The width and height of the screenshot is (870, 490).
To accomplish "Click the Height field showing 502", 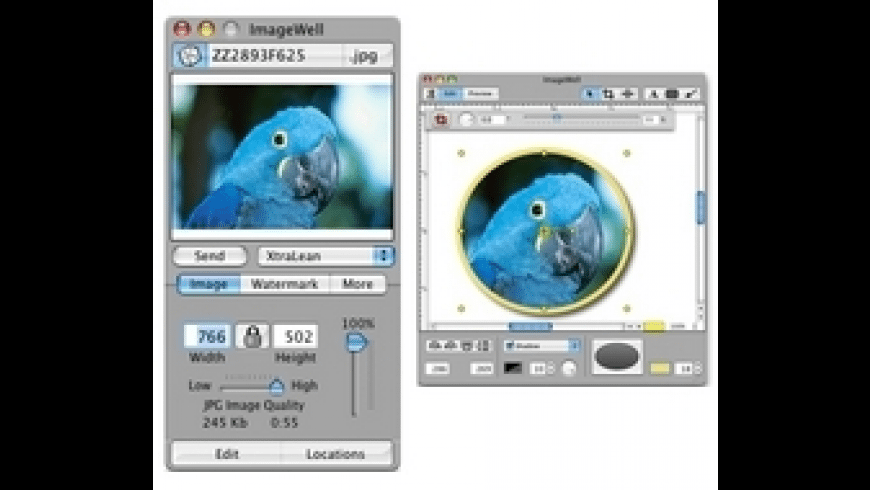I will pyautogui.click(x=296, y=336).
